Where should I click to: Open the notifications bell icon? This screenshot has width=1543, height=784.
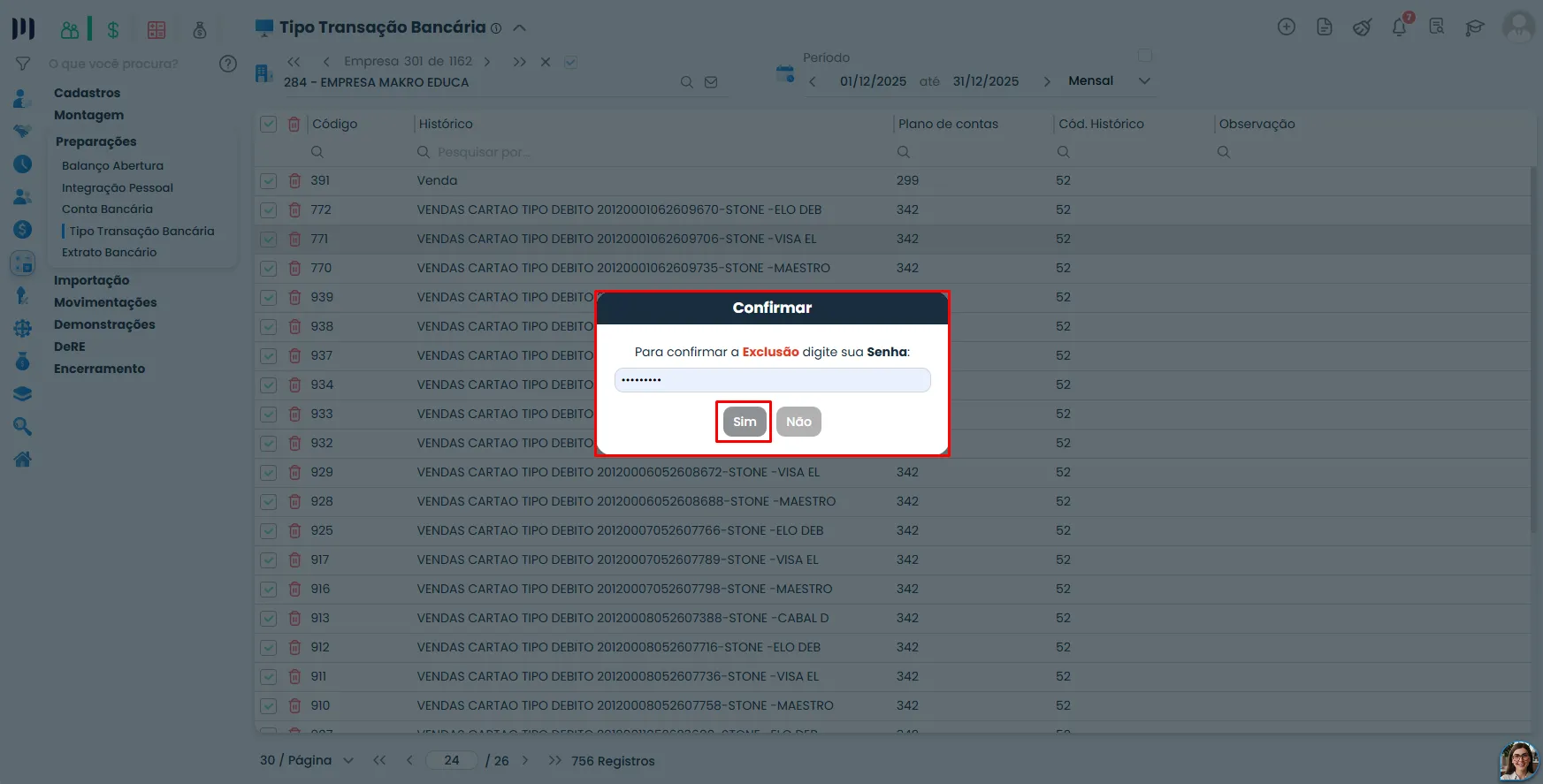point(1400,27)
